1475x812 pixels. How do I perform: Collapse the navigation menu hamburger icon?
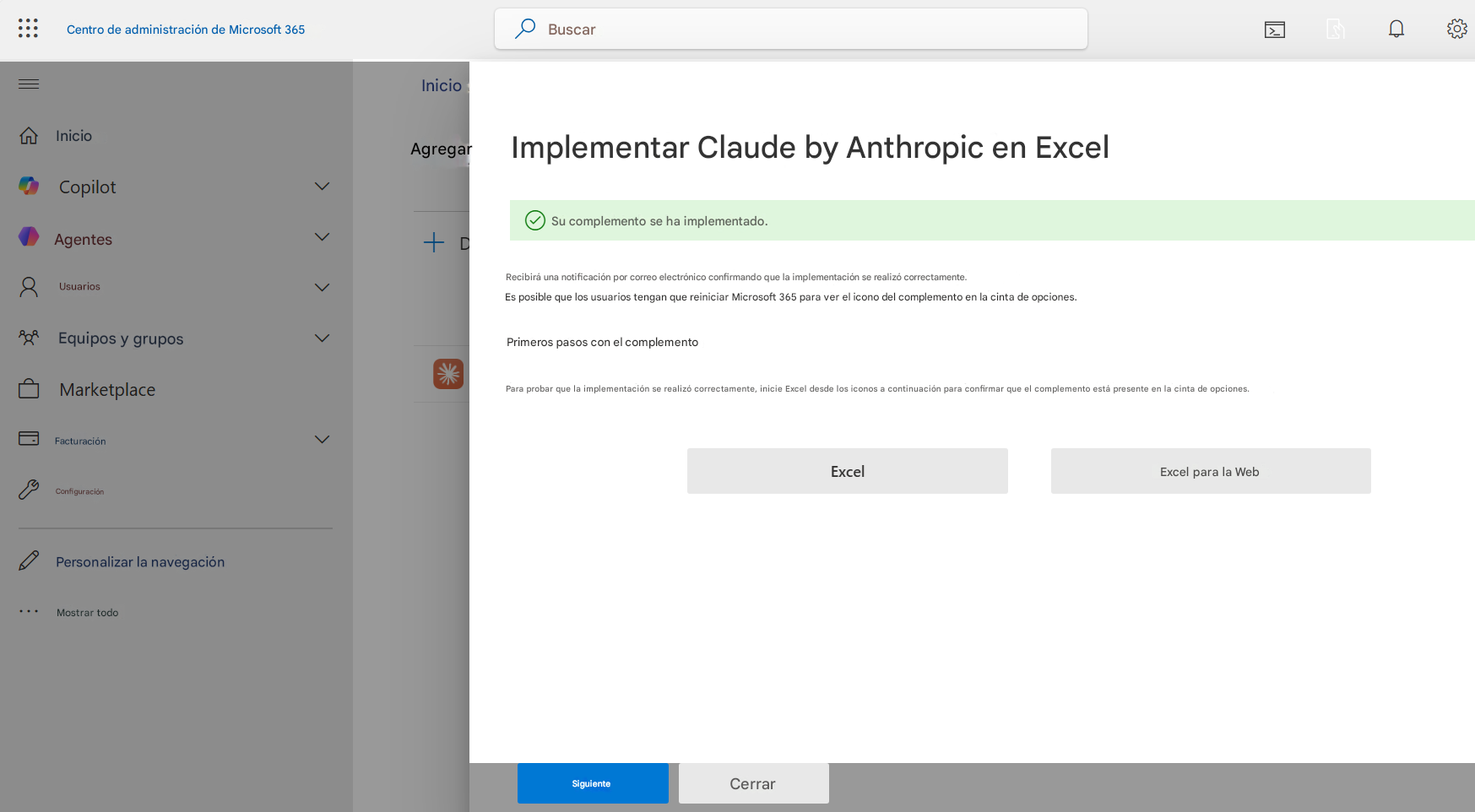point(29,84)
